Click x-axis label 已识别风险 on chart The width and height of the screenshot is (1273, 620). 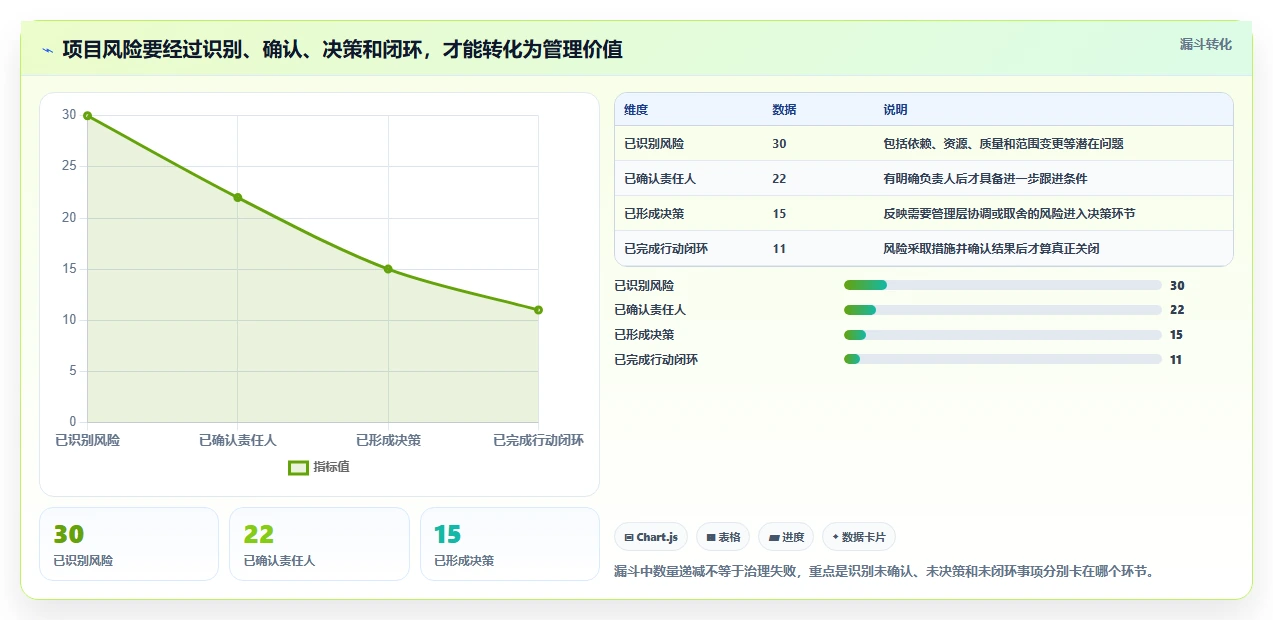[87, 440]
